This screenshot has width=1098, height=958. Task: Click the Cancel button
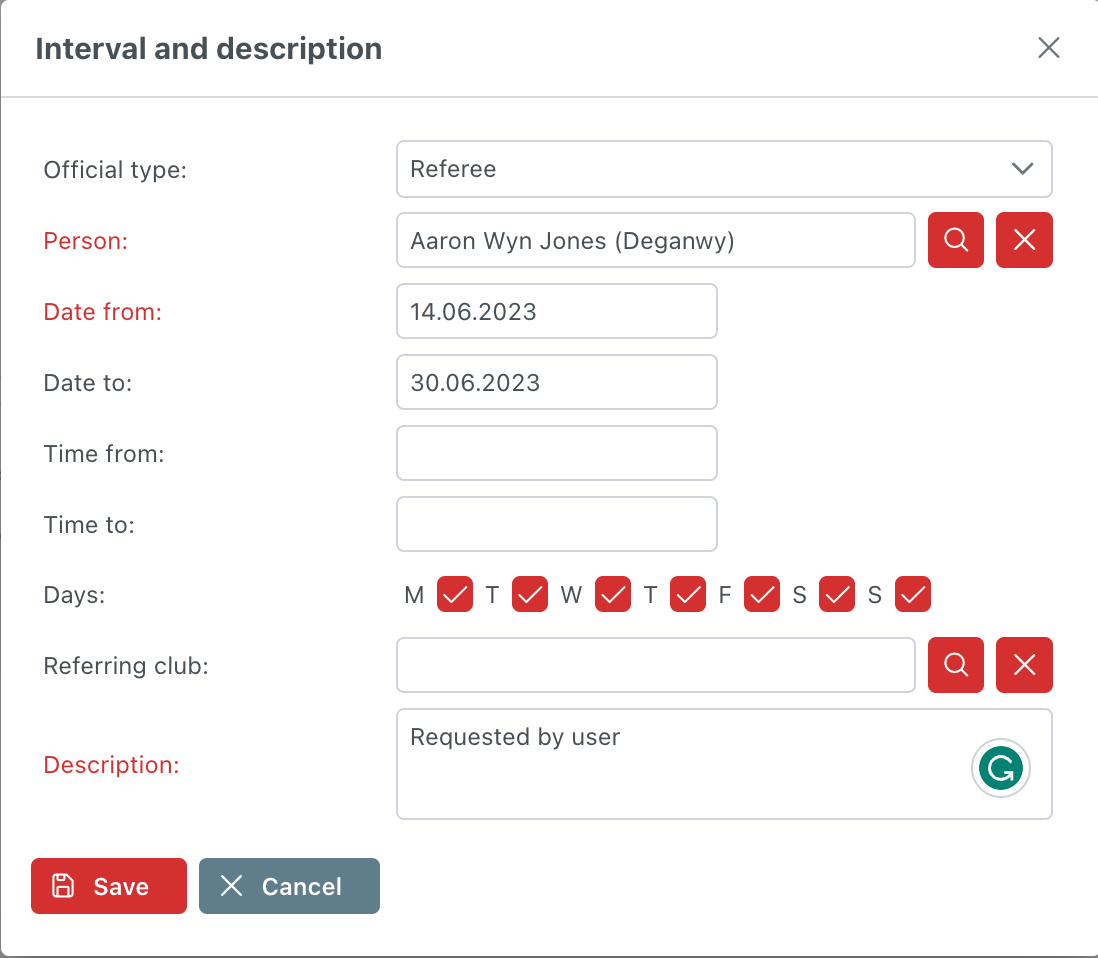click(x=289, y=886)
